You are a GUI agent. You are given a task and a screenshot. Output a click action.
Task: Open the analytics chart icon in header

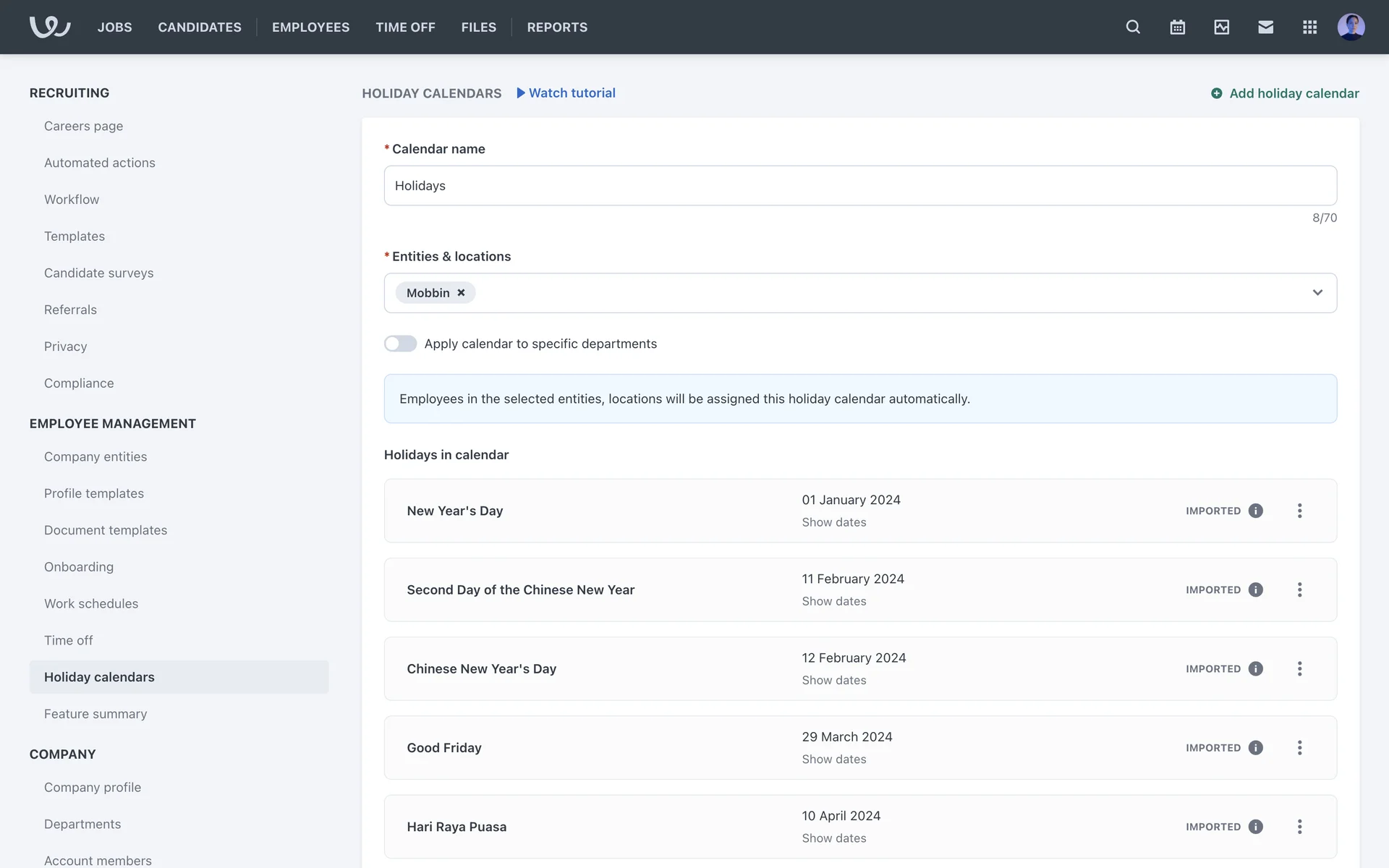(1221, 27)
